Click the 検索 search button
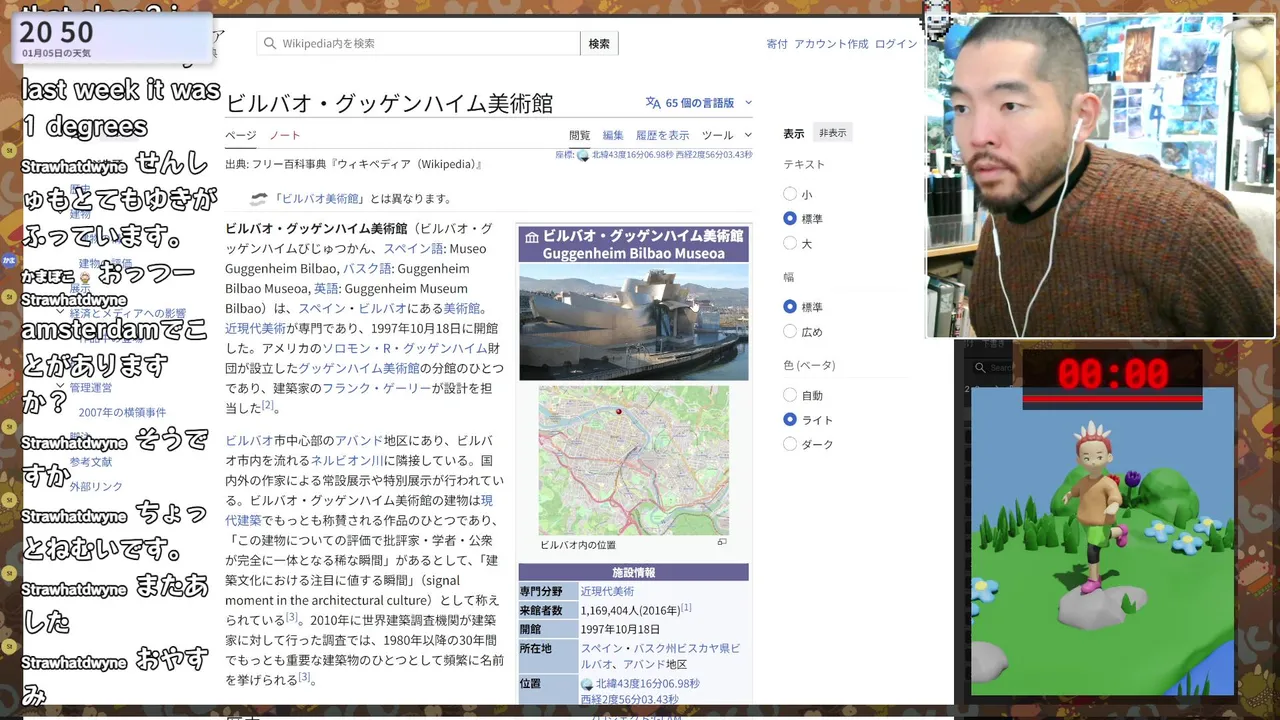 (599, 43)
